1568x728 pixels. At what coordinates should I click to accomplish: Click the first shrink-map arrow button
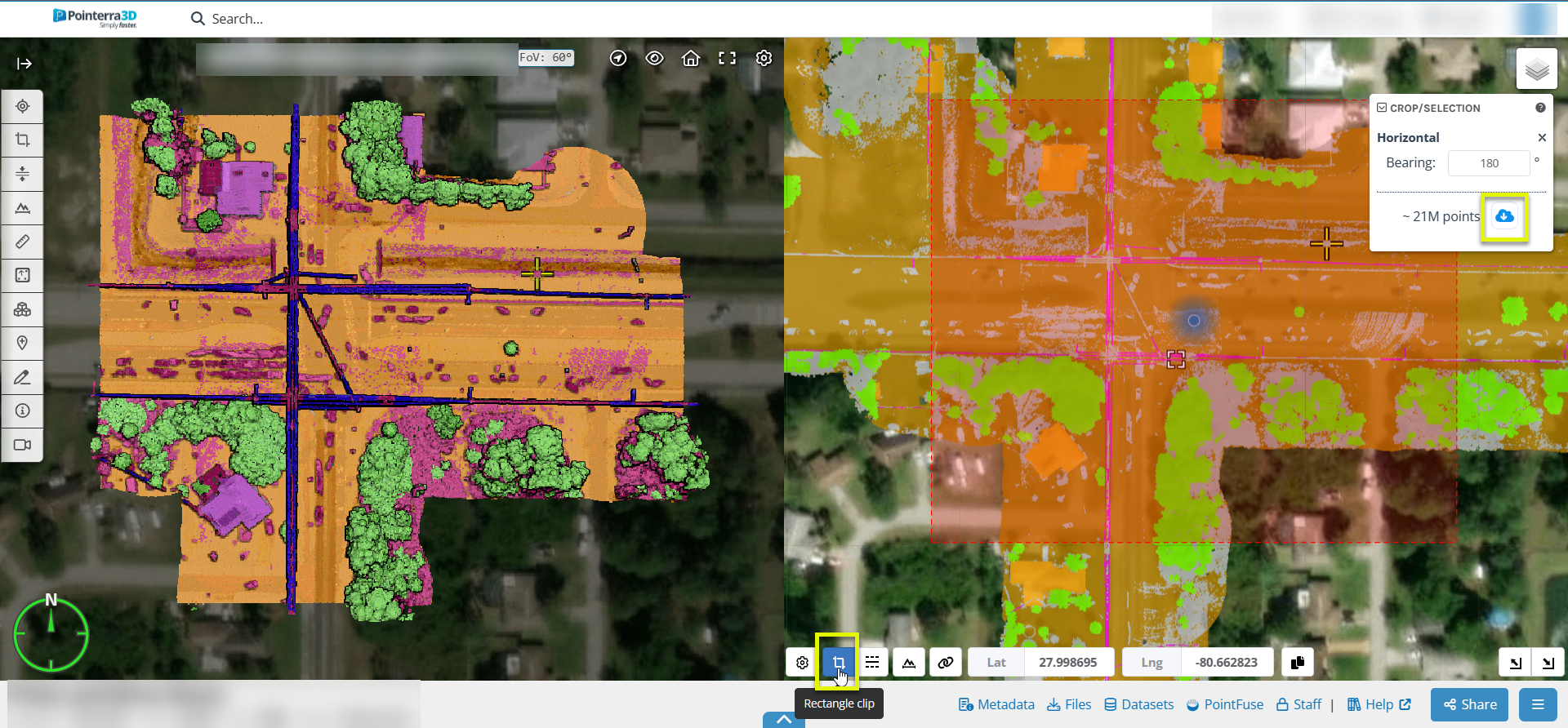click(x=1516, y=663)
